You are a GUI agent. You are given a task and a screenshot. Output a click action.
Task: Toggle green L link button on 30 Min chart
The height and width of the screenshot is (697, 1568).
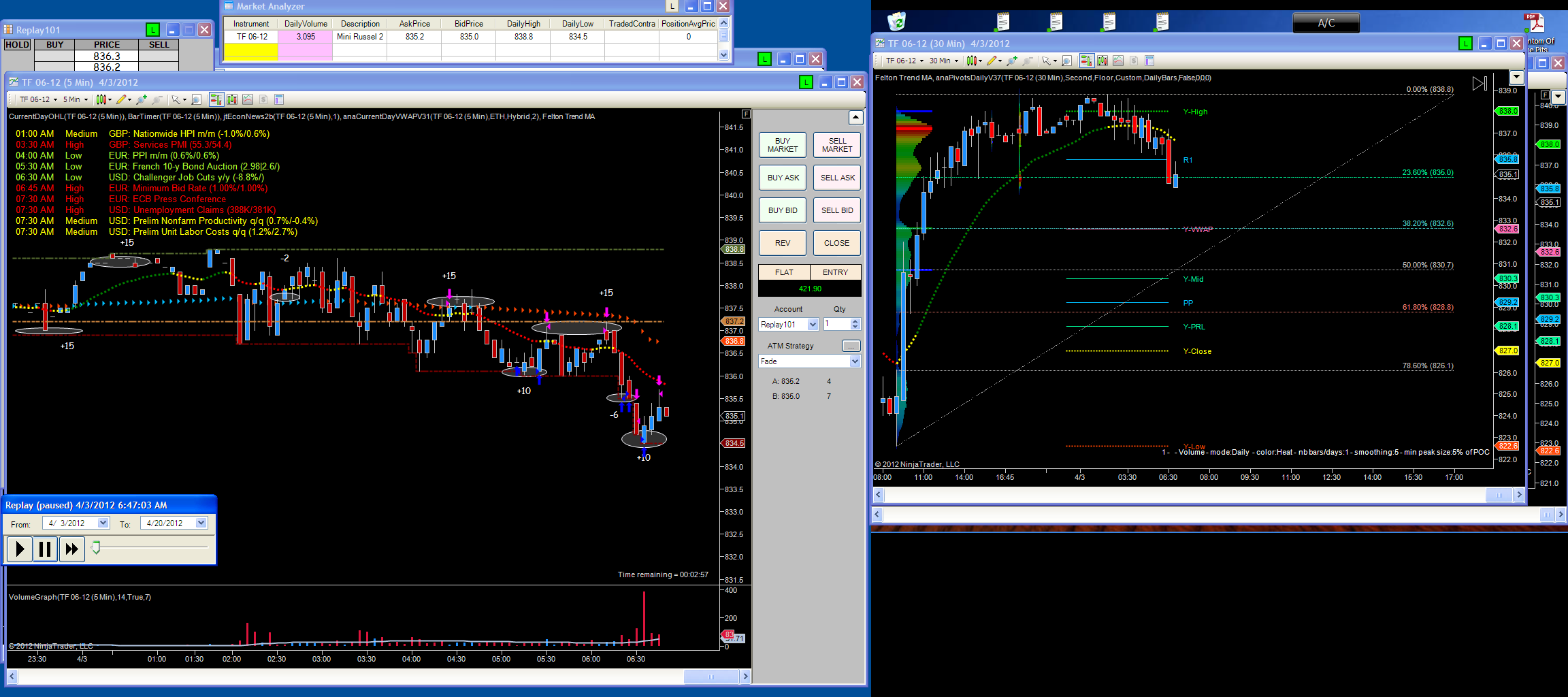1465,44
